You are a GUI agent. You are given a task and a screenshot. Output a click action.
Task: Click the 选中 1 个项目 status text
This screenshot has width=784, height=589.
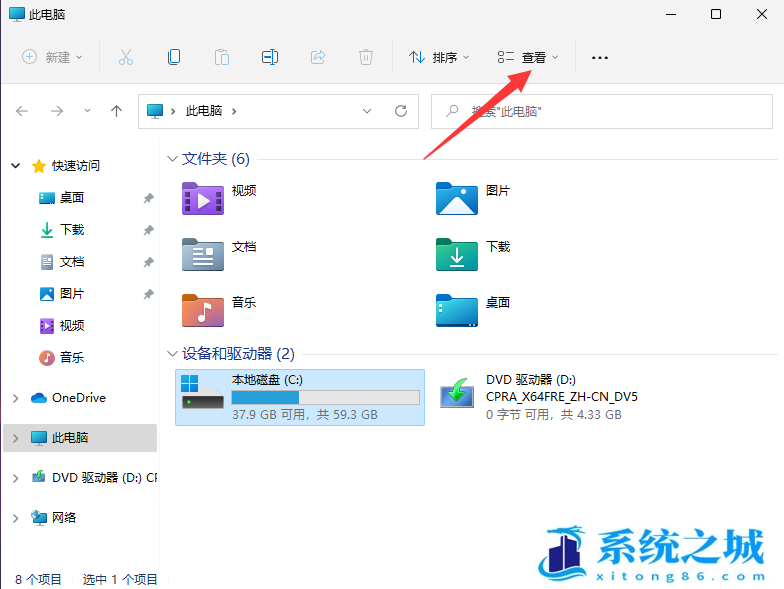point(120,579)
